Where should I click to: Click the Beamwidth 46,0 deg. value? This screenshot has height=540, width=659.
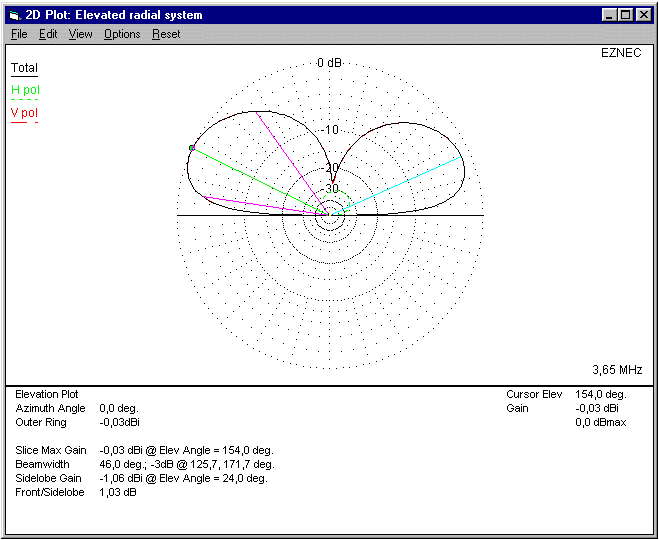(187, 464)
